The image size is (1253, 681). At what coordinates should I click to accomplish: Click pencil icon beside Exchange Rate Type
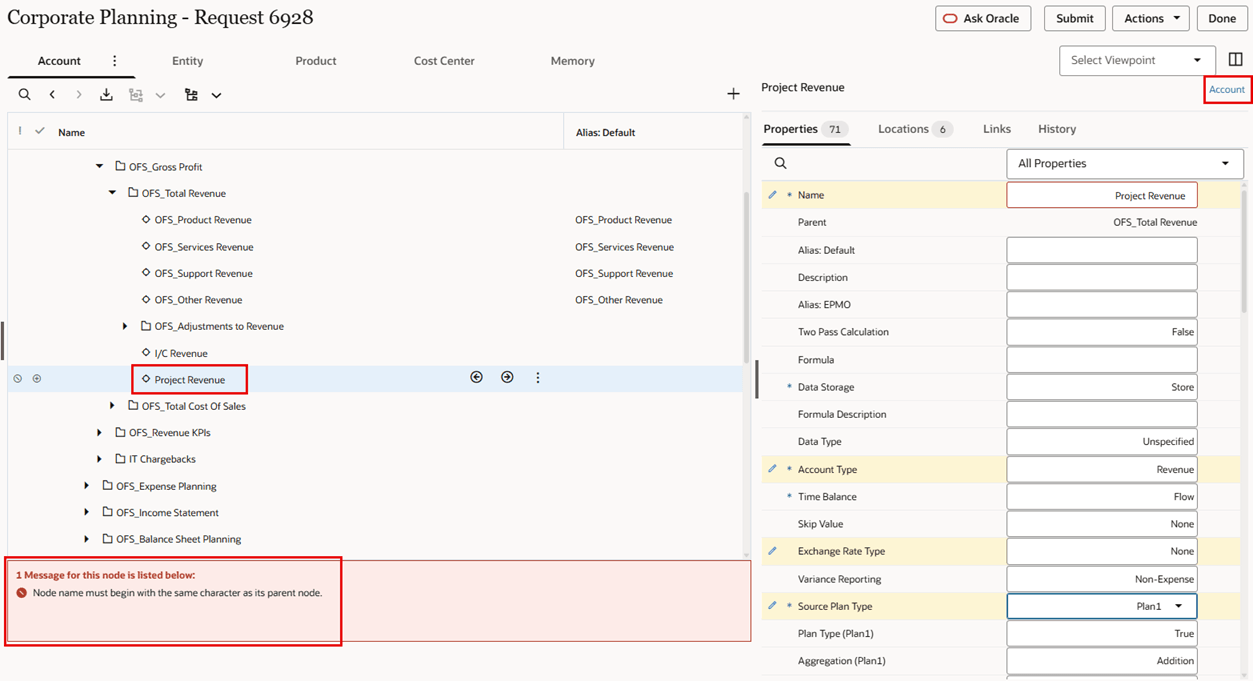[772, 551]
